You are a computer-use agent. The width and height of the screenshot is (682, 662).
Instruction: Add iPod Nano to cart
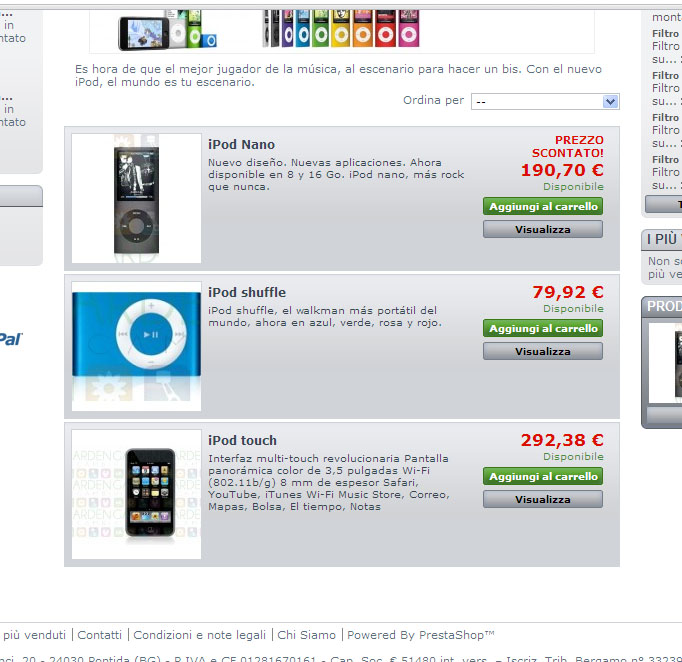[543, 206]
